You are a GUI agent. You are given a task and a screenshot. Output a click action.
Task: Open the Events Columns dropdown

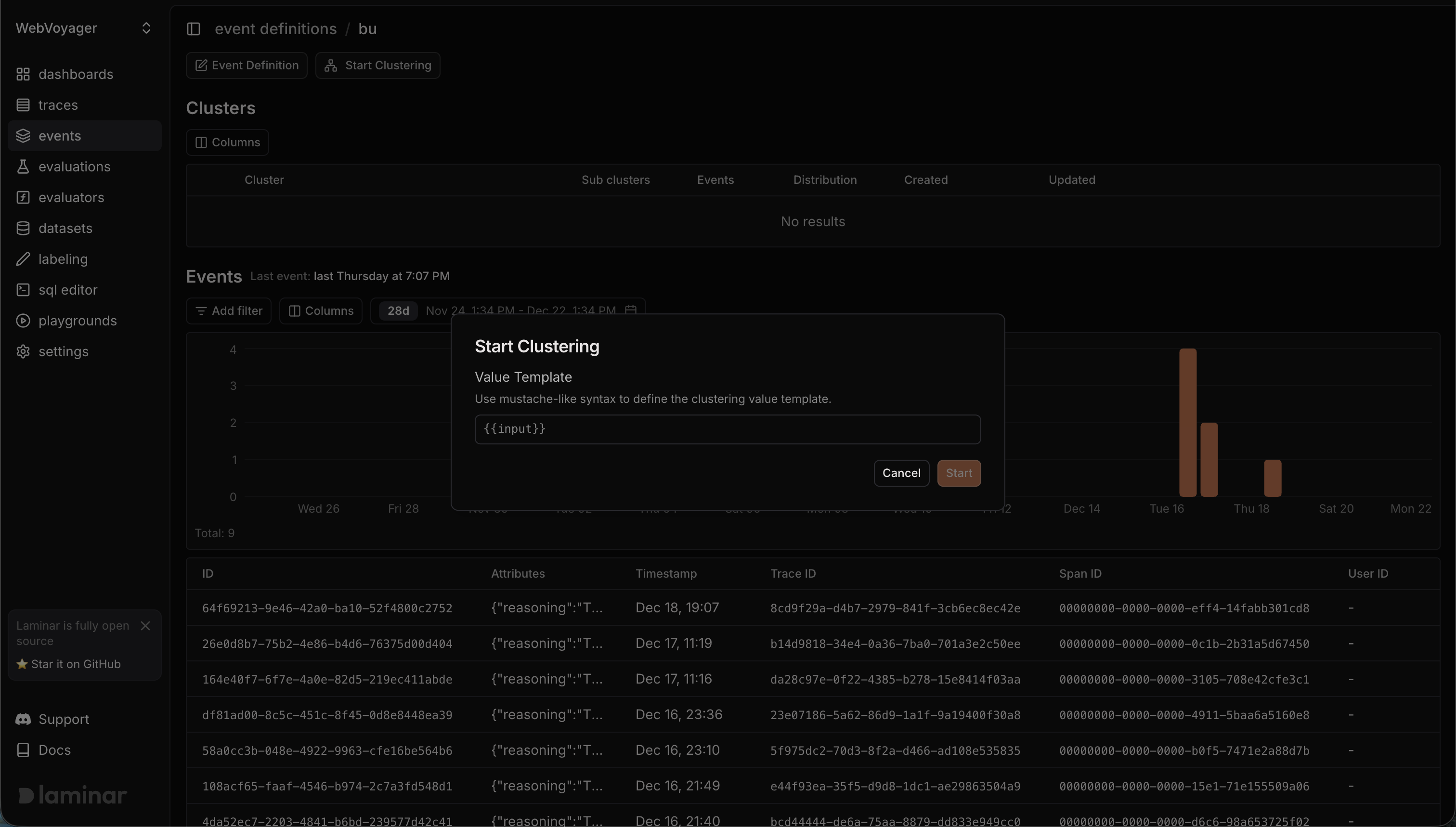pos(321,310)
